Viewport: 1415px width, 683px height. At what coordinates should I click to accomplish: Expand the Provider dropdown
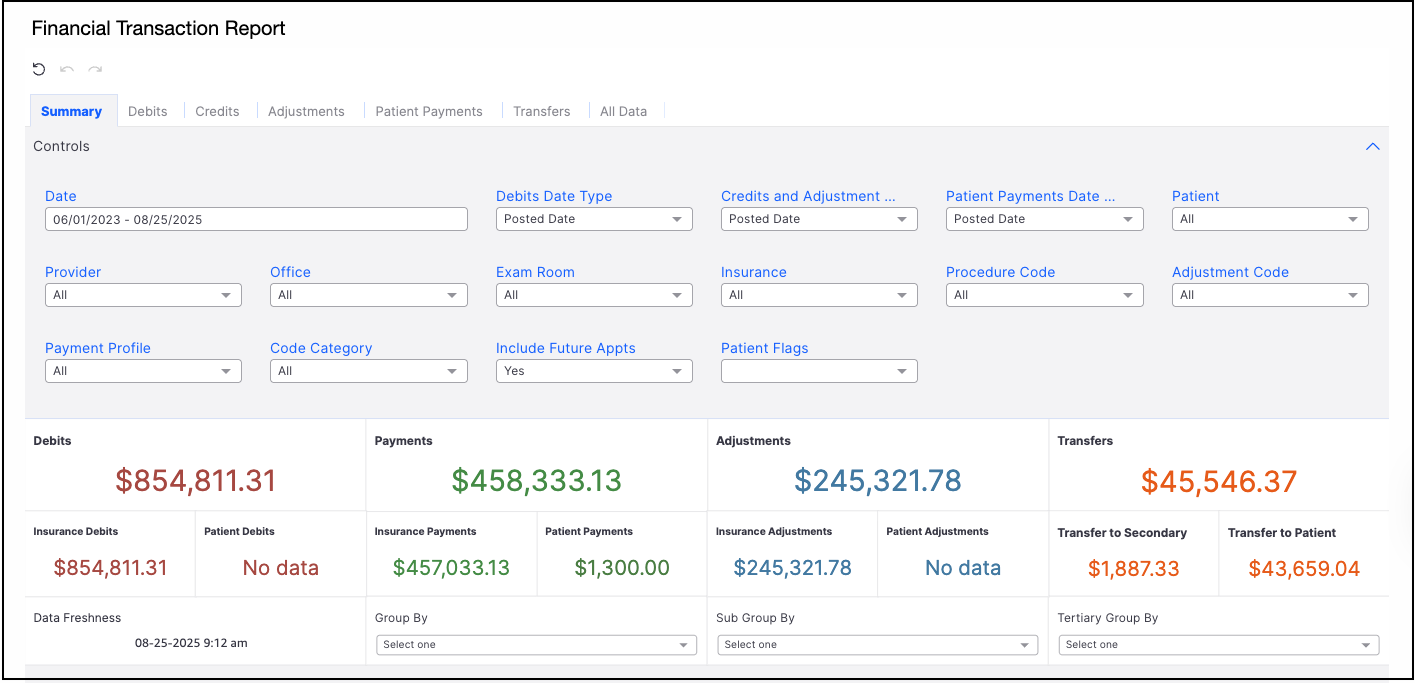tap(143, 295)
